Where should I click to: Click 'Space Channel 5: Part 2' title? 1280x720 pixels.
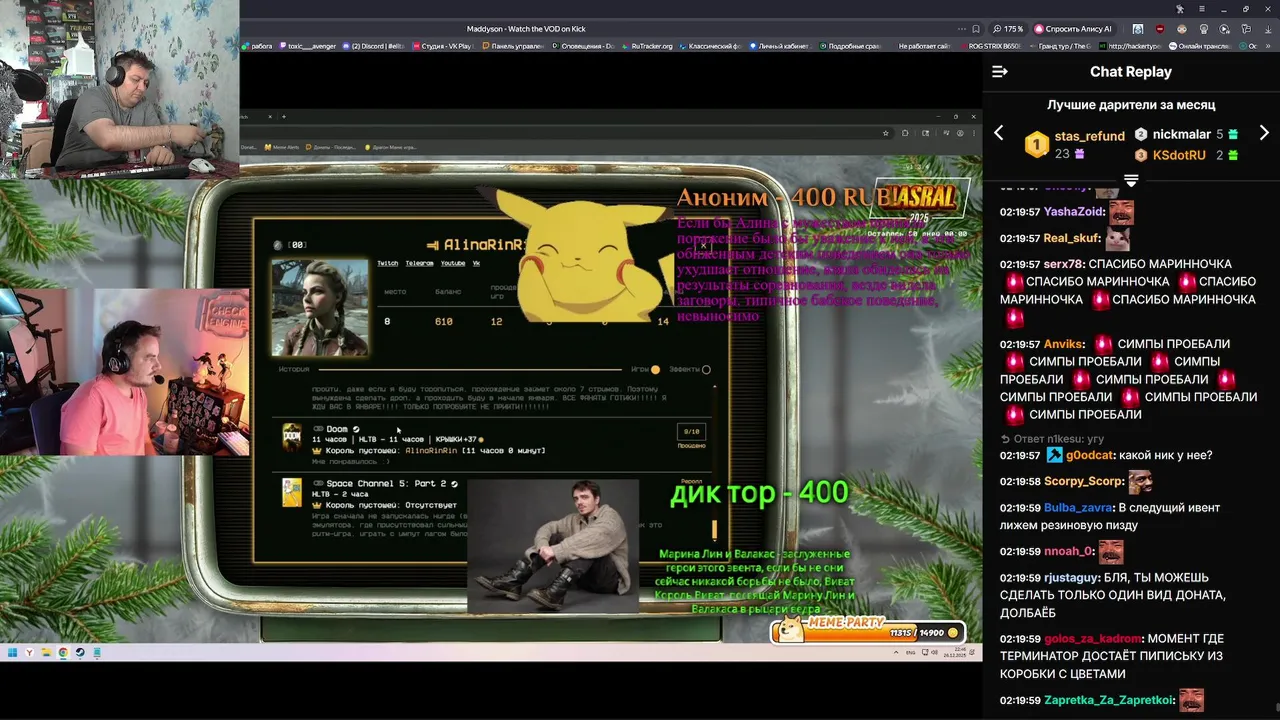pos(386,484)
